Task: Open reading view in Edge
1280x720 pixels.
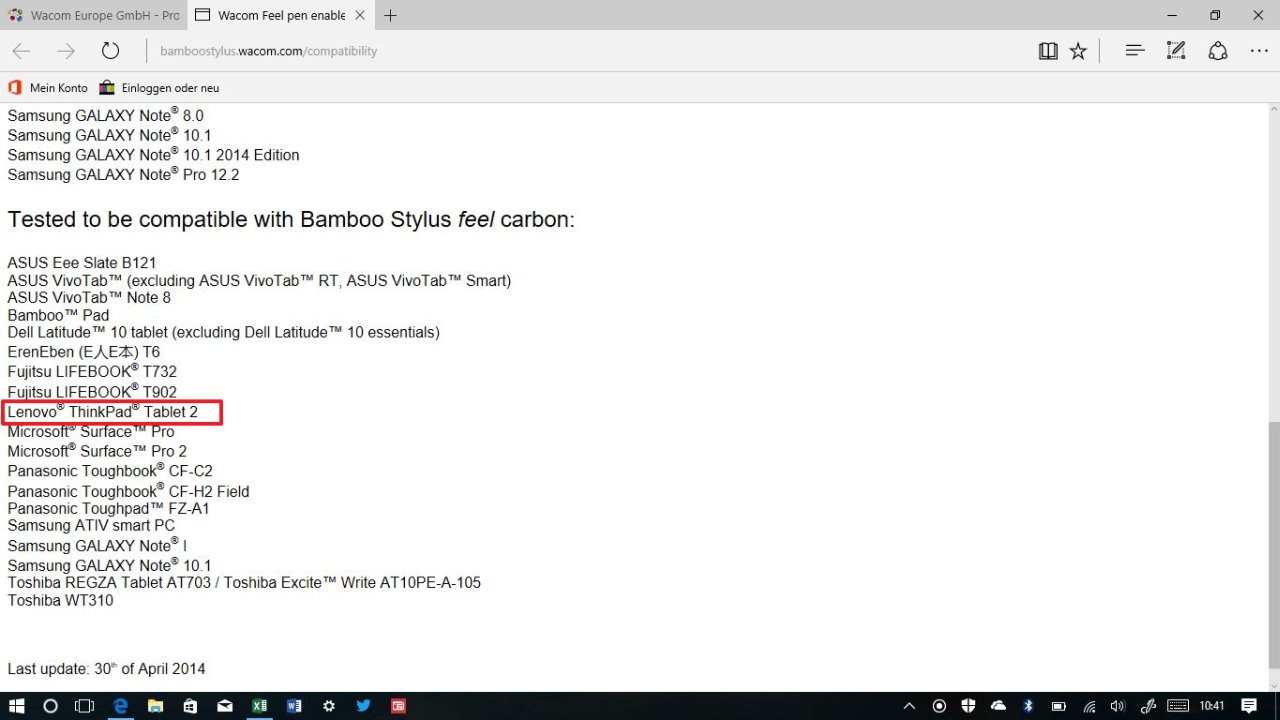Action: coord(1048,51)
